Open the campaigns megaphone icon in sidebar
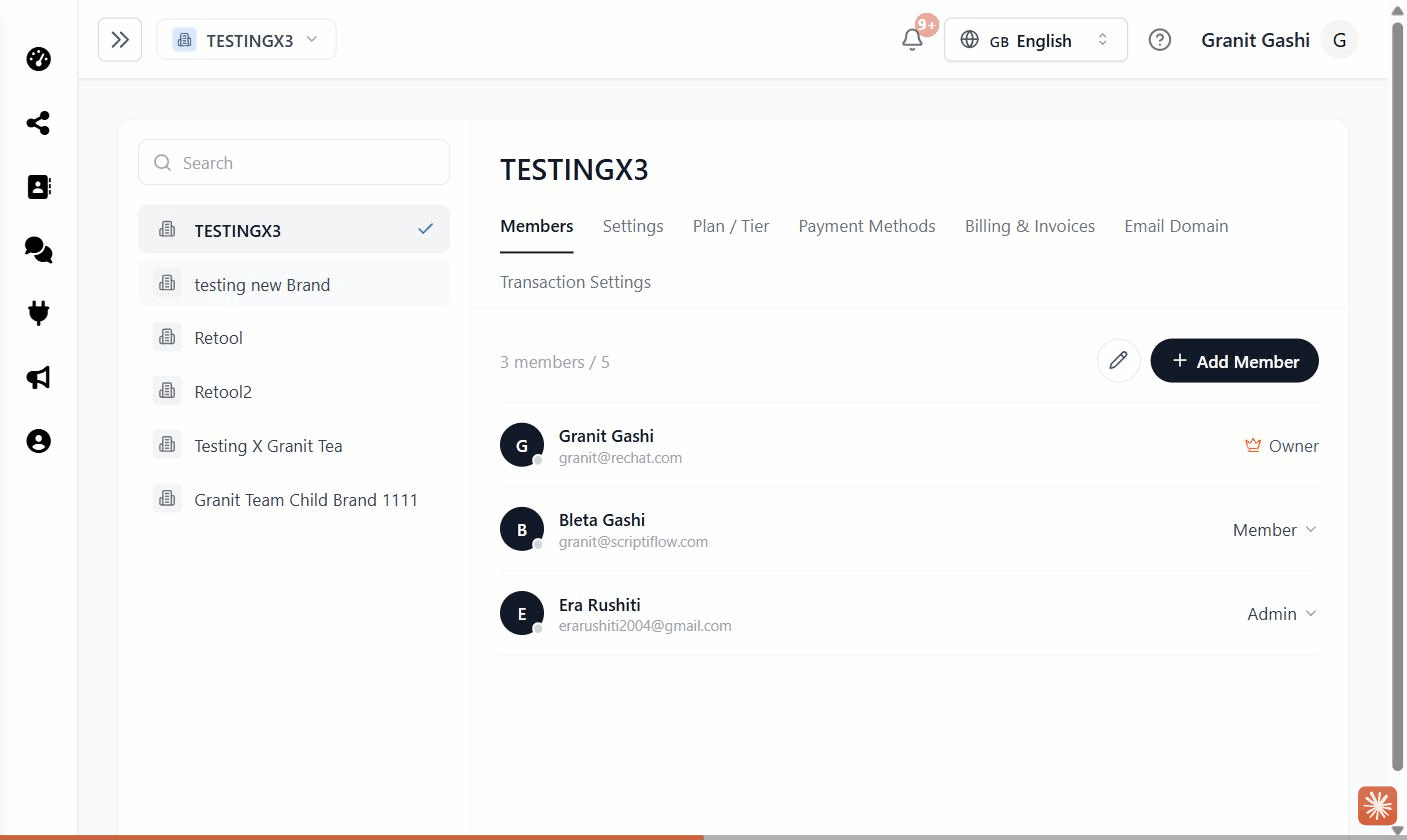The height and width of the screenshot is (840, 1407). point(38,377)
